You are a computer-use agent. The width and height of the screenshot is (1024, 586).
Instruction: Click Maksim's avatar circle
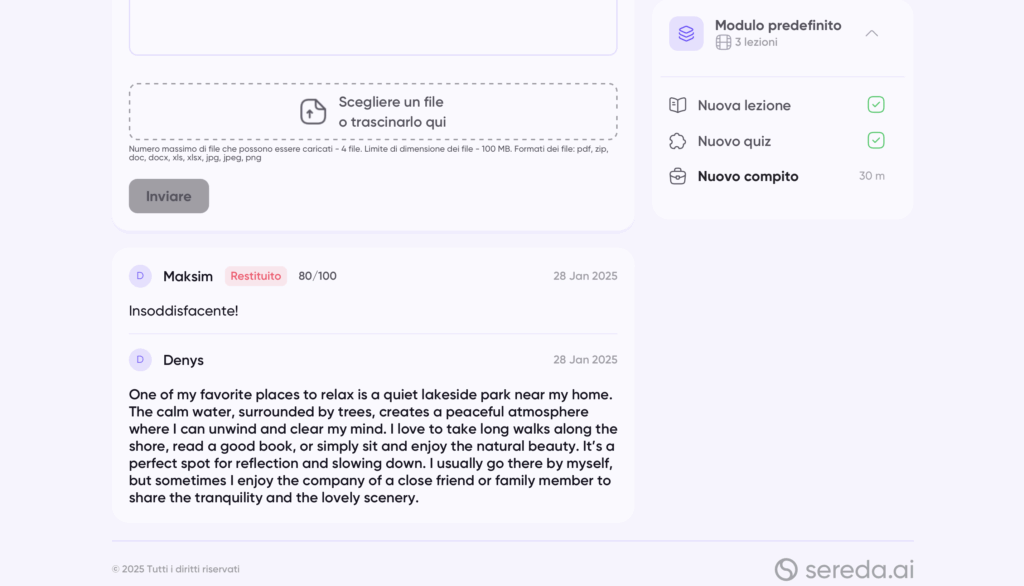[x=140, y=276]
